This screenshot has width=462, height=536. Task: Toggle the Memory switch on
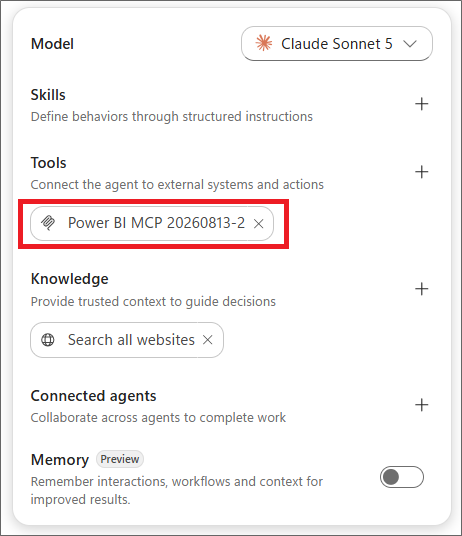click(x=402, y=477)
